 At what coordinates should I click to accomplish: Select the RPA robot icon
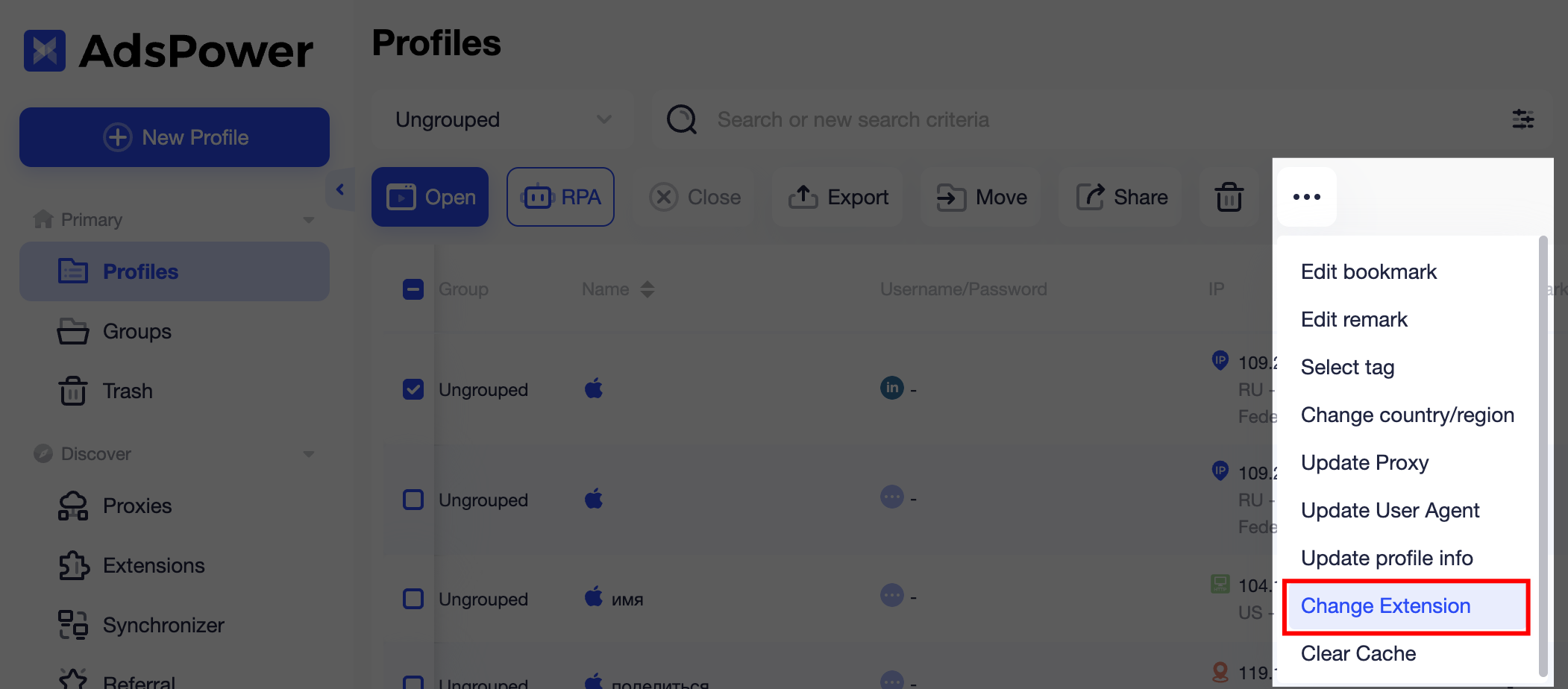pyautogui.click(x=539, y=197)
